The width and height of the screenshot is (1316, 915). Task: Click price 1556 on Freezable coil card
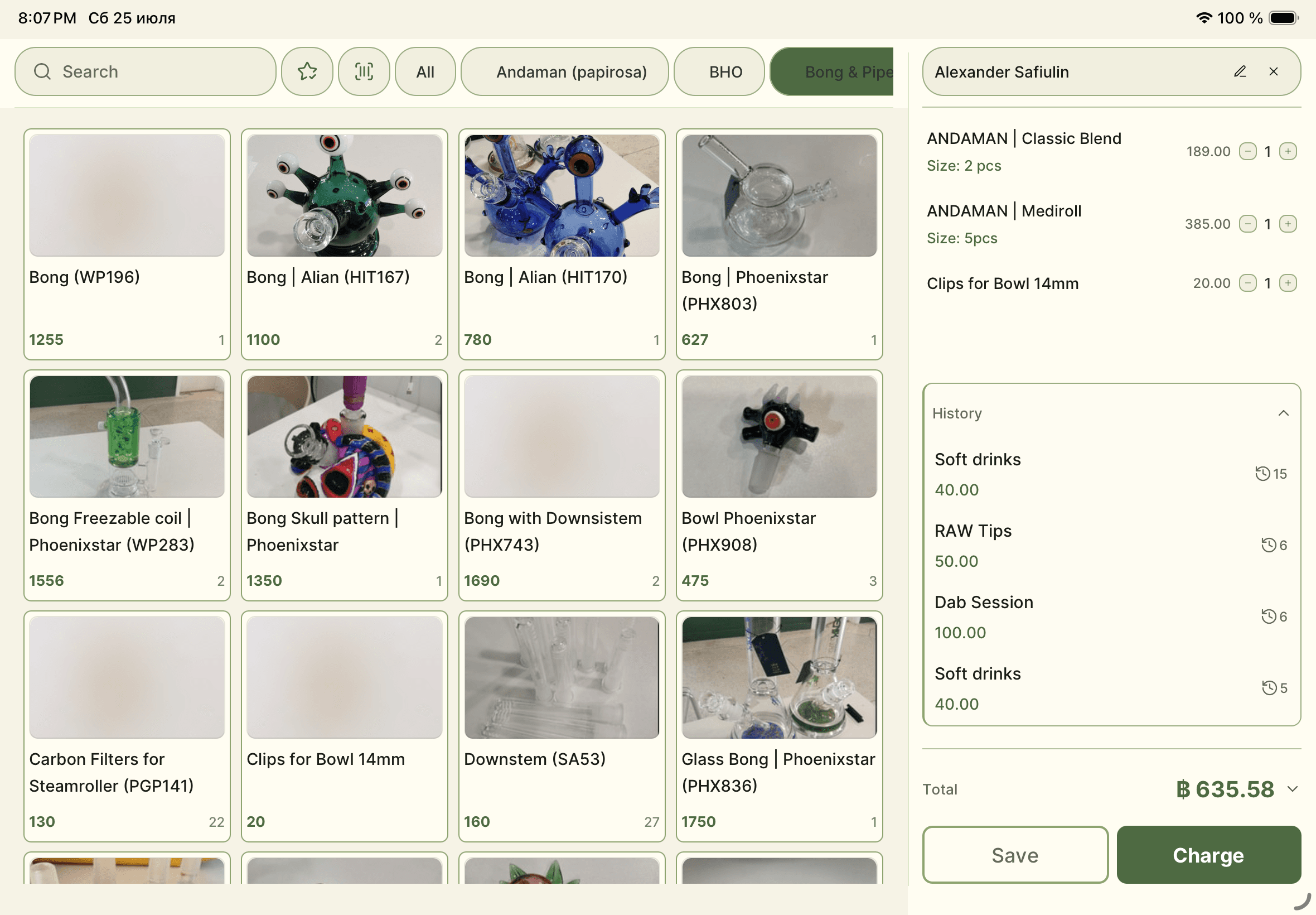tap(46, 581)
